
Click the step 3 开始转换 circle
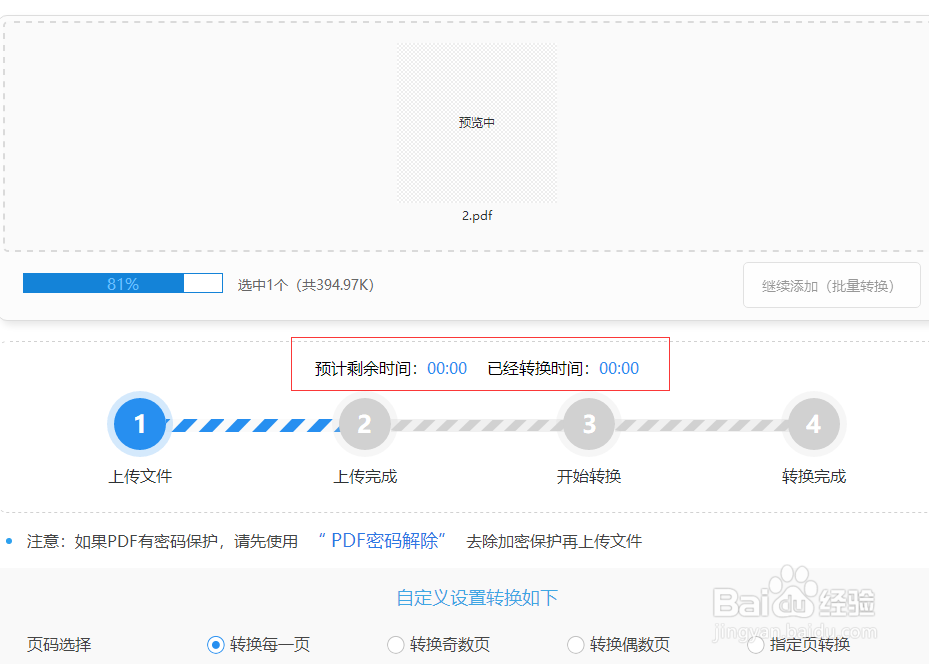point(588,424)
